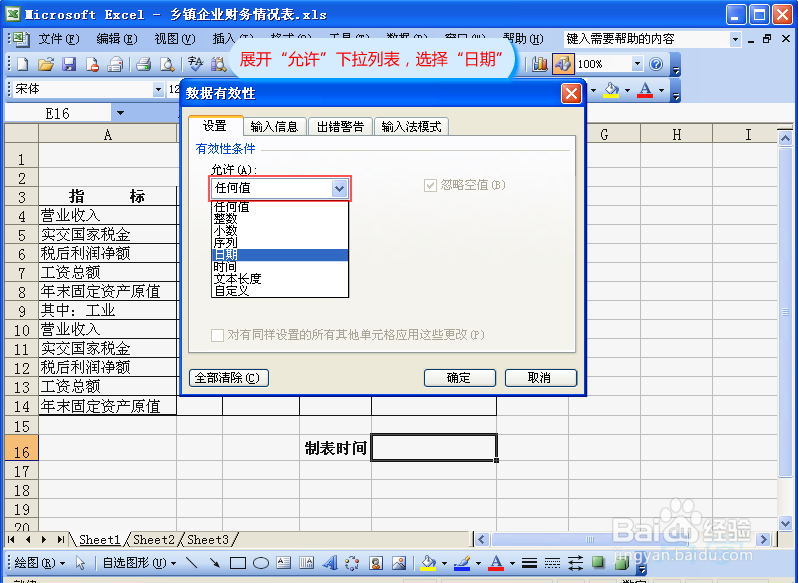Select 整数 in the allow list
The image size is (798, 583).
[280, 219]
